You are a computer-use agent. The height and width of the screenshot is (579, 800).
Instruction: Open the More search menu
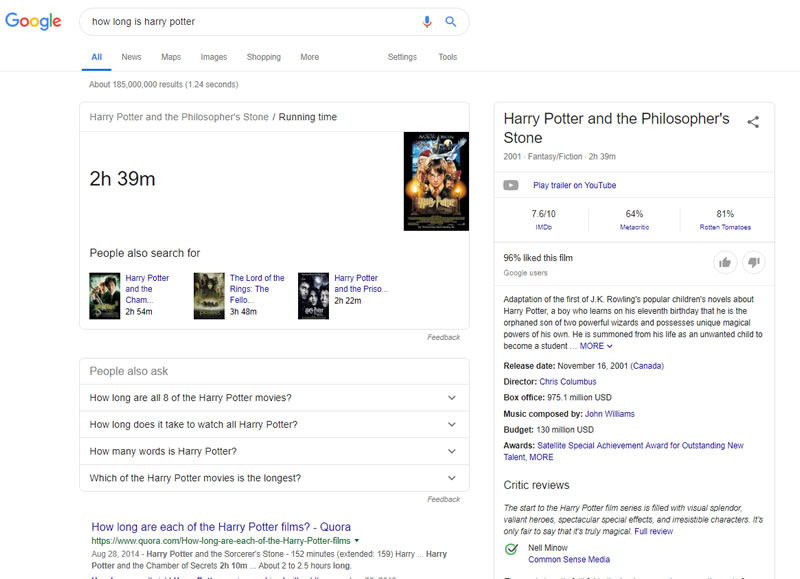[310, 57]
